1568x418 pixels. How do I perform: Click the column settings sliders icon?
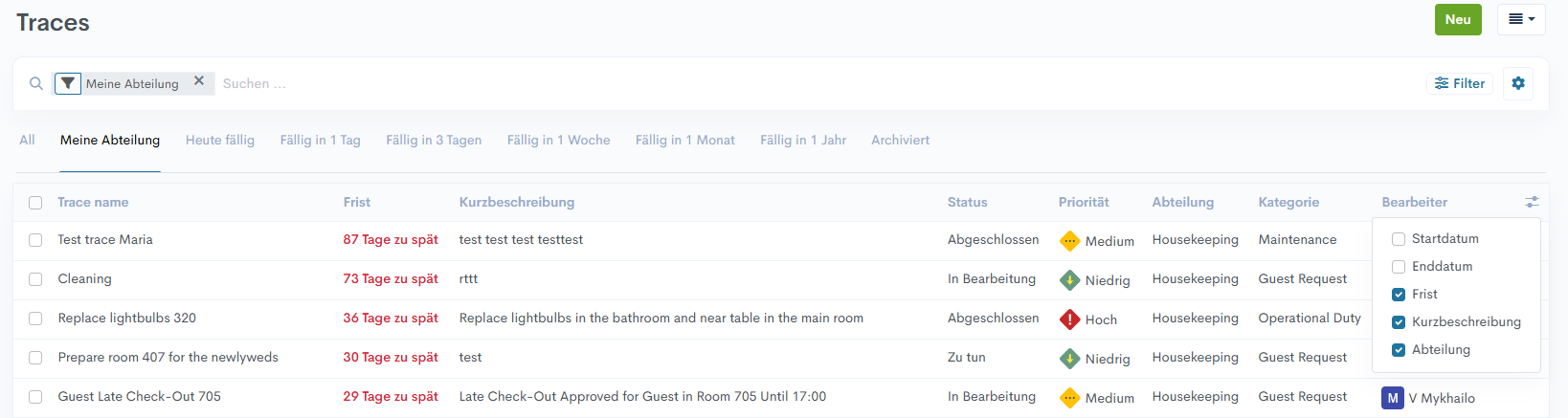(1532, 202)
